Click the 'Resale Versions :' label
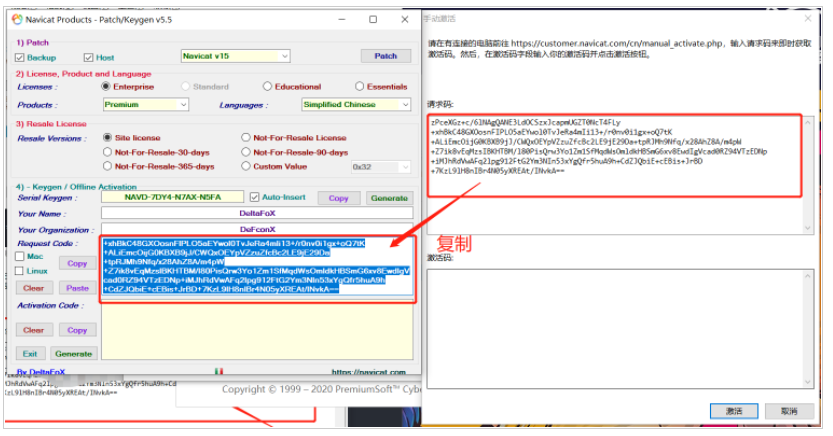833x436 pixels. click(x=52, y=139)
